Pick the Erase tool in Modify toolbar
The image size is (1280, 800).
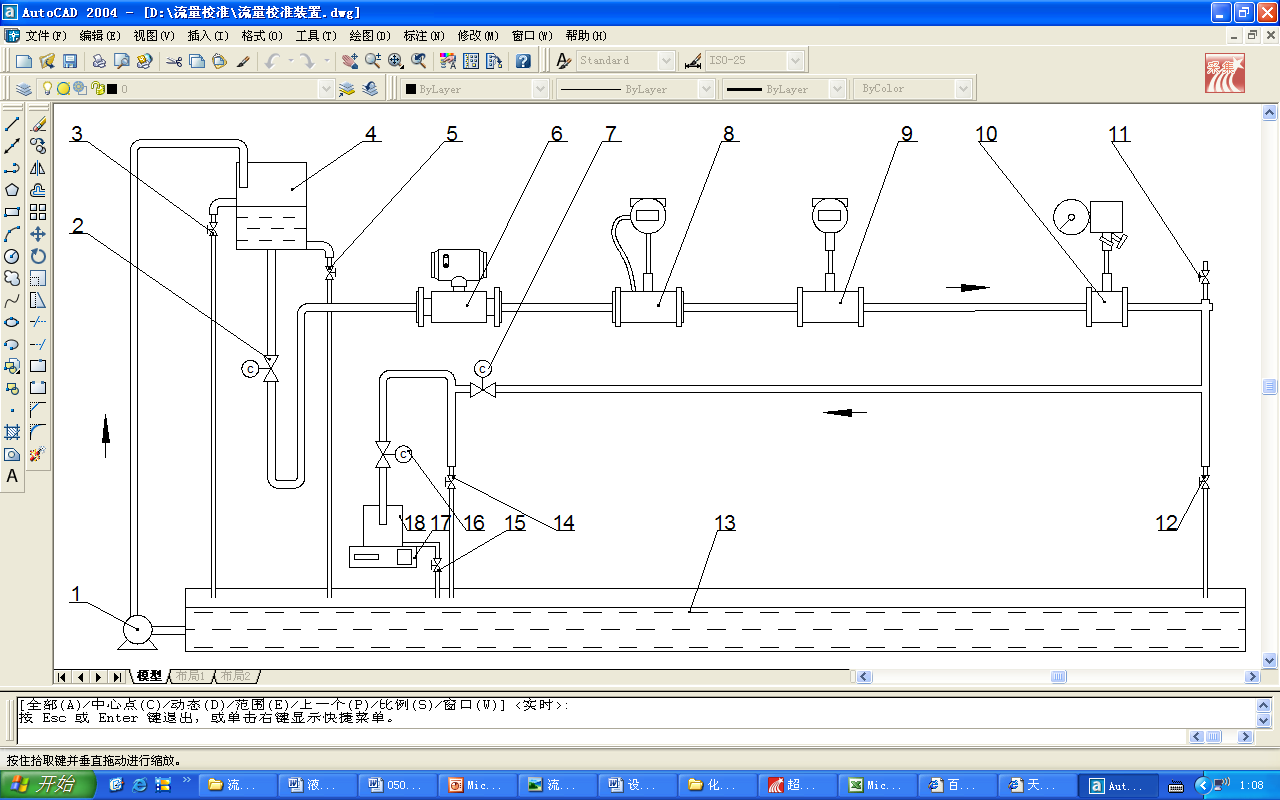tap(38, 125)
